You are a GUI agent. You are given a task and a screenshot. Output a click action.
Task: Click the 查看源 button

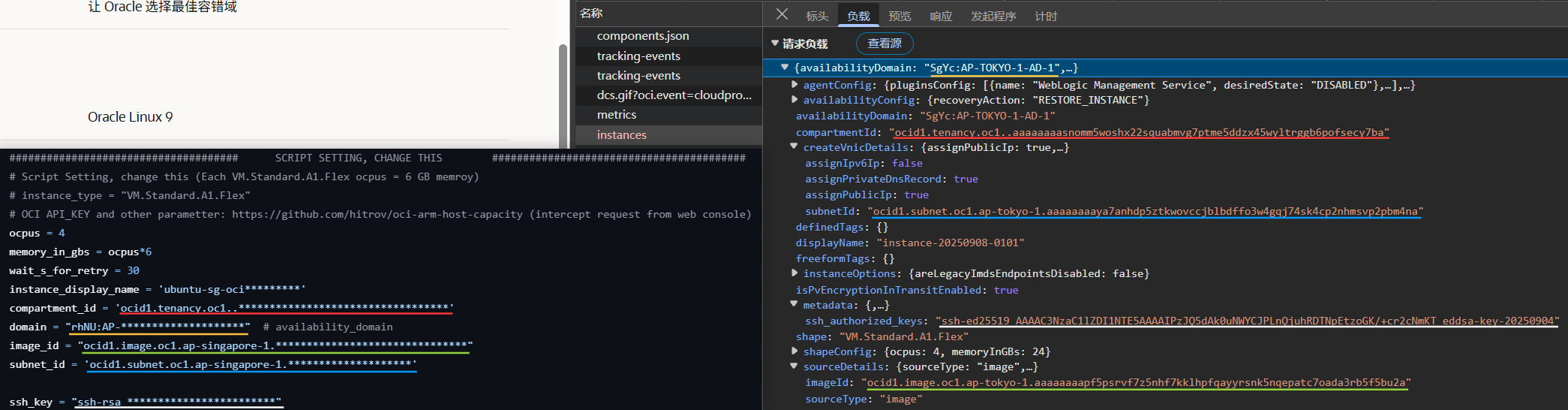pyautogui.click(x=885, y=44)
